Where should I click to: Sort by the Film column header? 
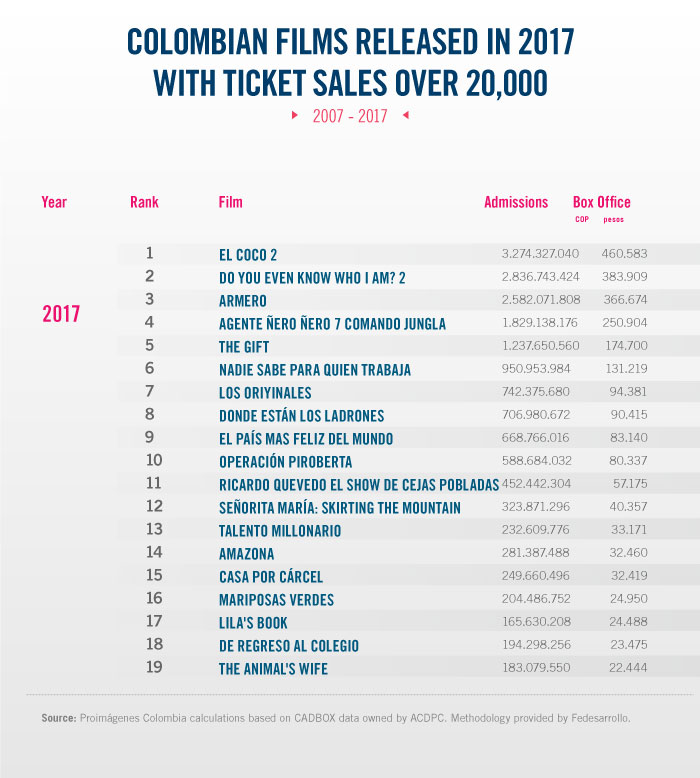[230, 202]
